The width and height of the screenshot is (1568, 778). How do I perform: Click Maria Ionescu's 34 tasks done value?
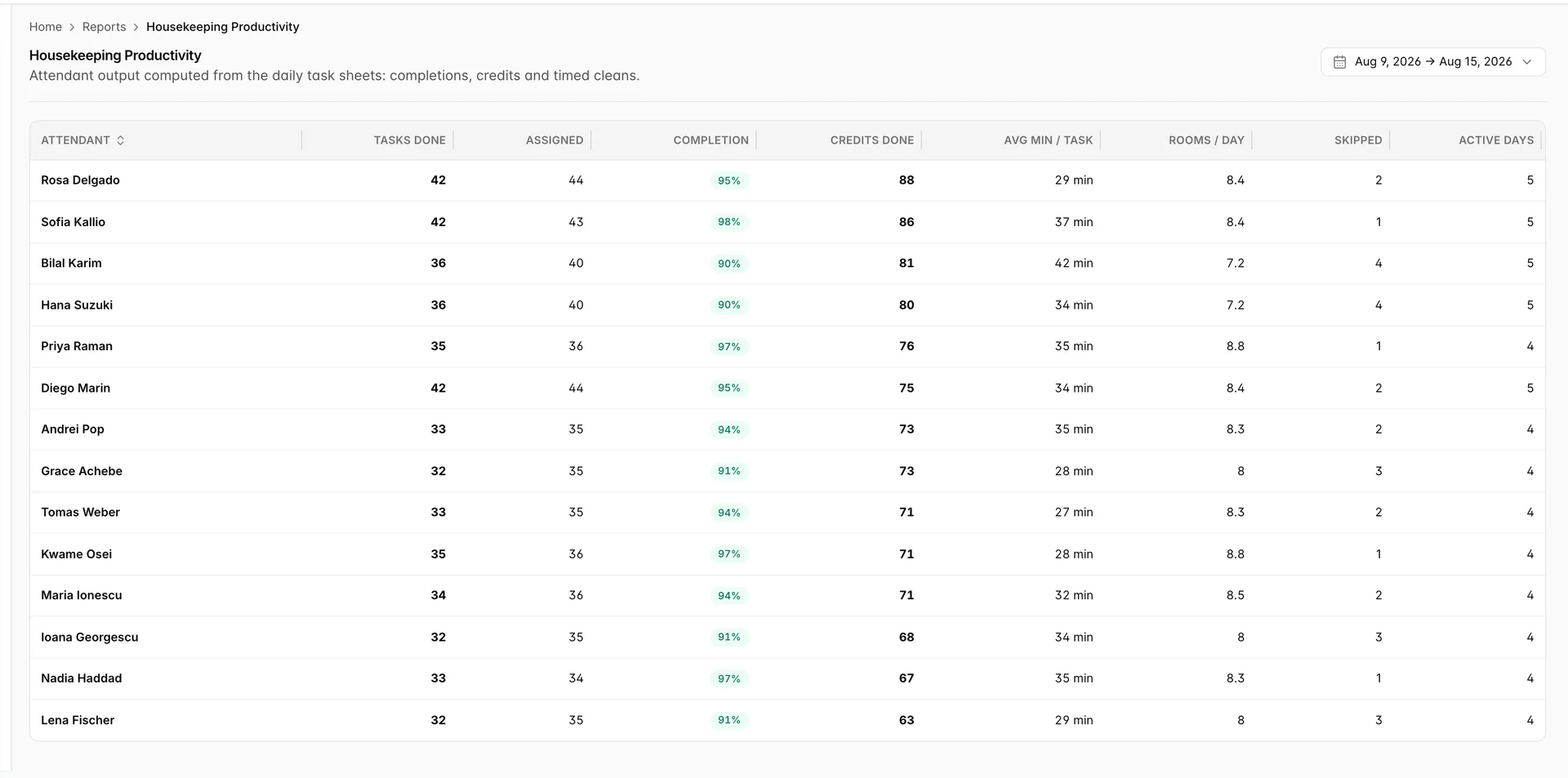coord(439,595)
